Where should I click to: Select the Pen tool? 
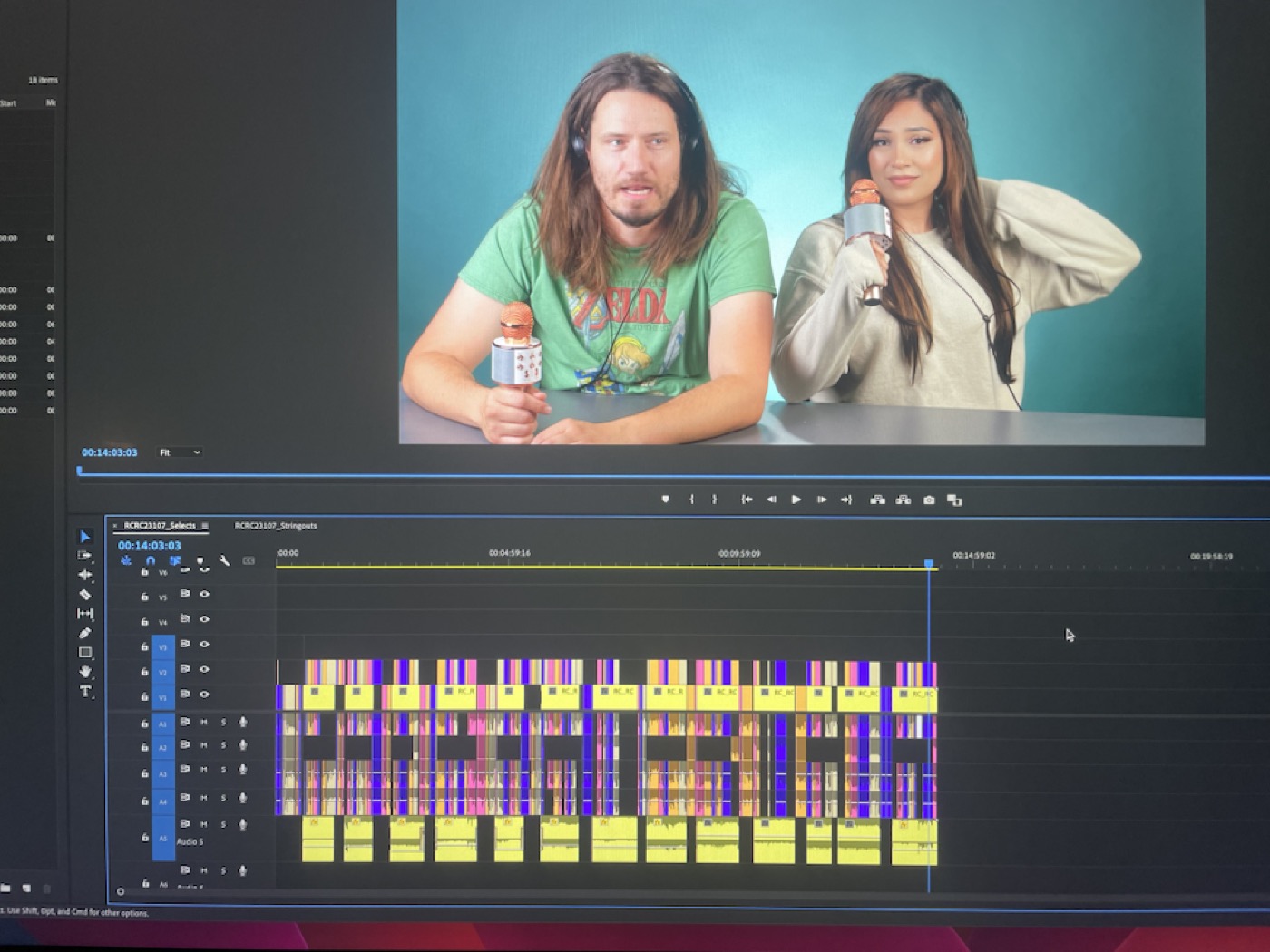(x=85, y=633)
